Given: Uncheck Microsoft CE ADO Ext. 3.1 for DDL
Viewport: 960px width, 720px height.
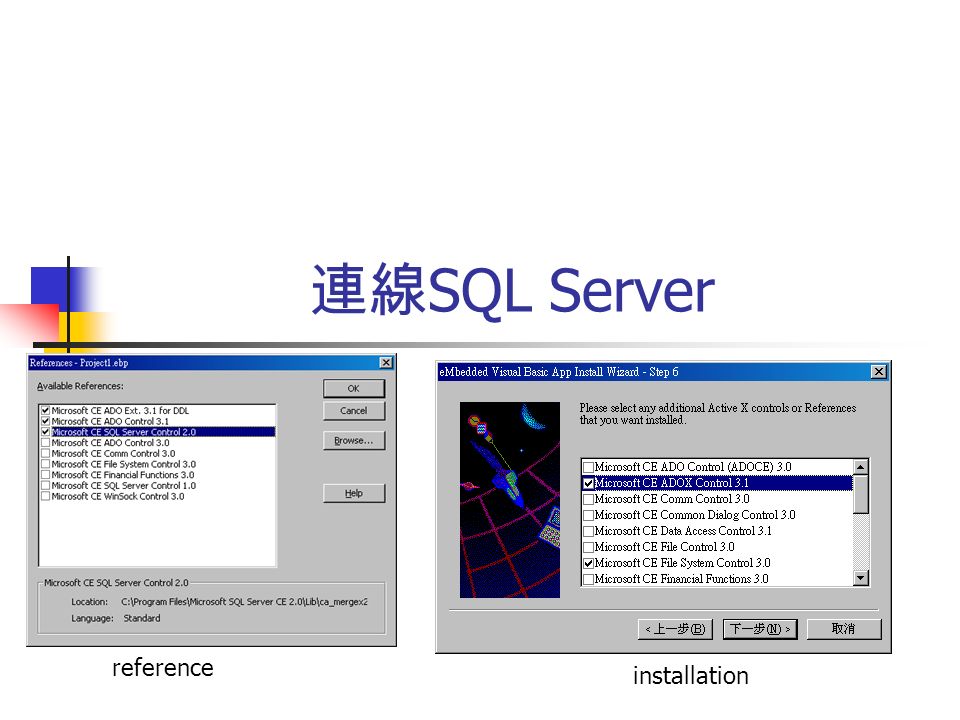Looking at the screenshot, I should 45,411.
